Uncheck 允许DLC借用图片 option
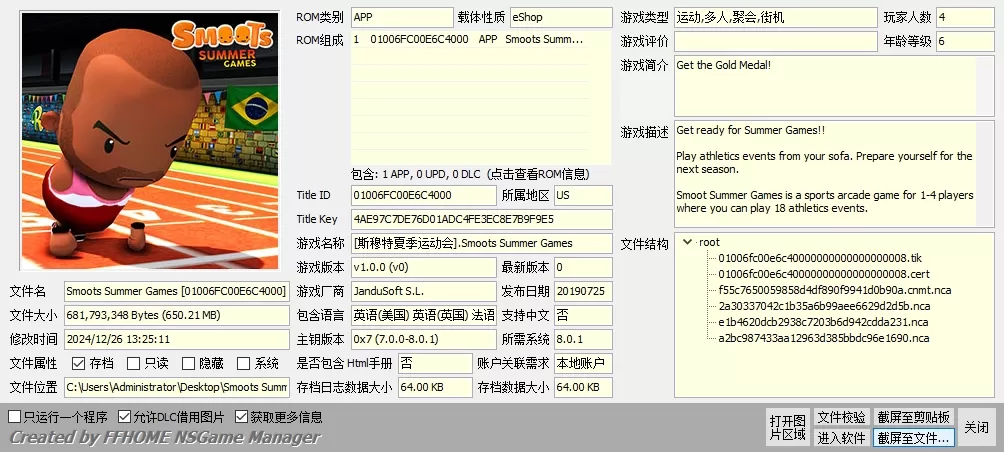Viewport: 1004px width, 452px height. tap(125, 417)
